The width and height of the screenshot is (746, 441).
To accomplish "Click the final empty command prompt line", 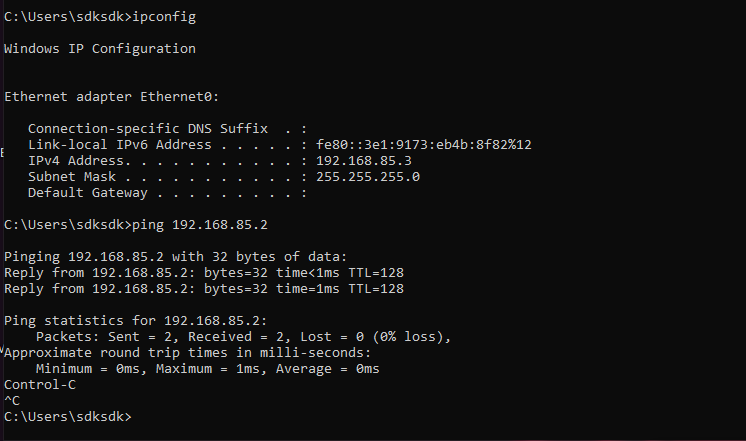I will click(68, 416).
